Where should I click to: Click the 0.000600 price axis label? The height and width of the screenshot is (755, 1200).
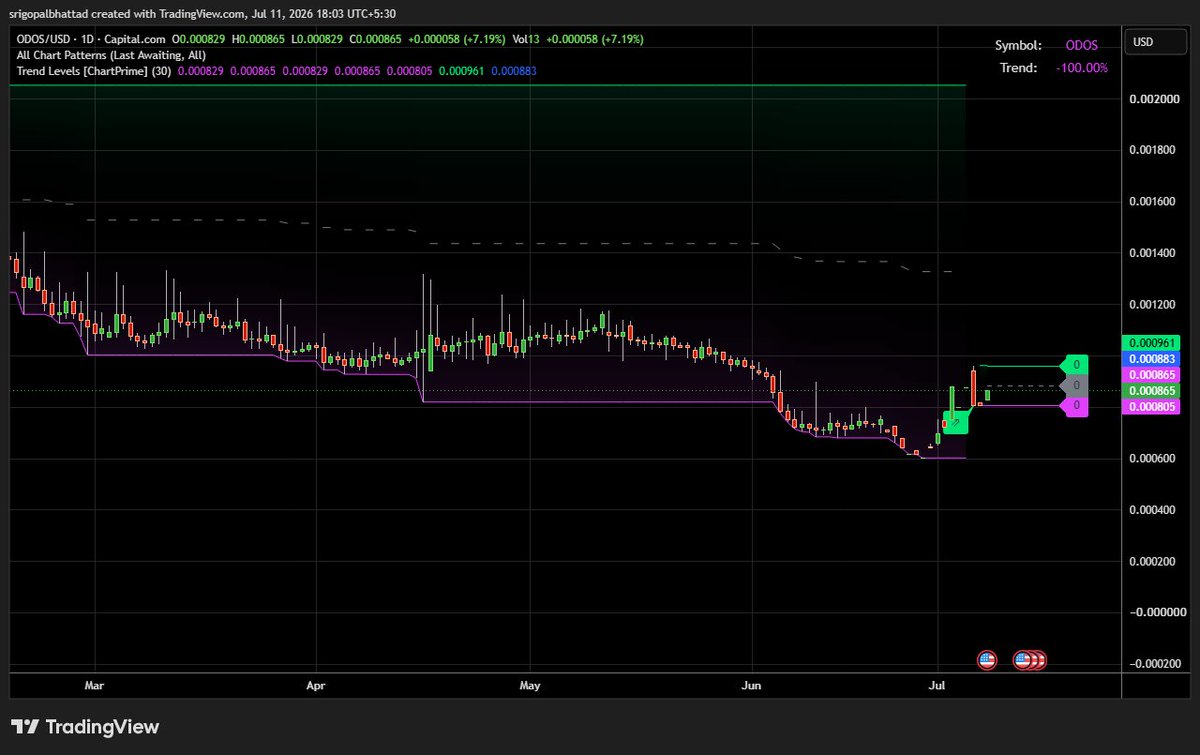pos(1151,459)
